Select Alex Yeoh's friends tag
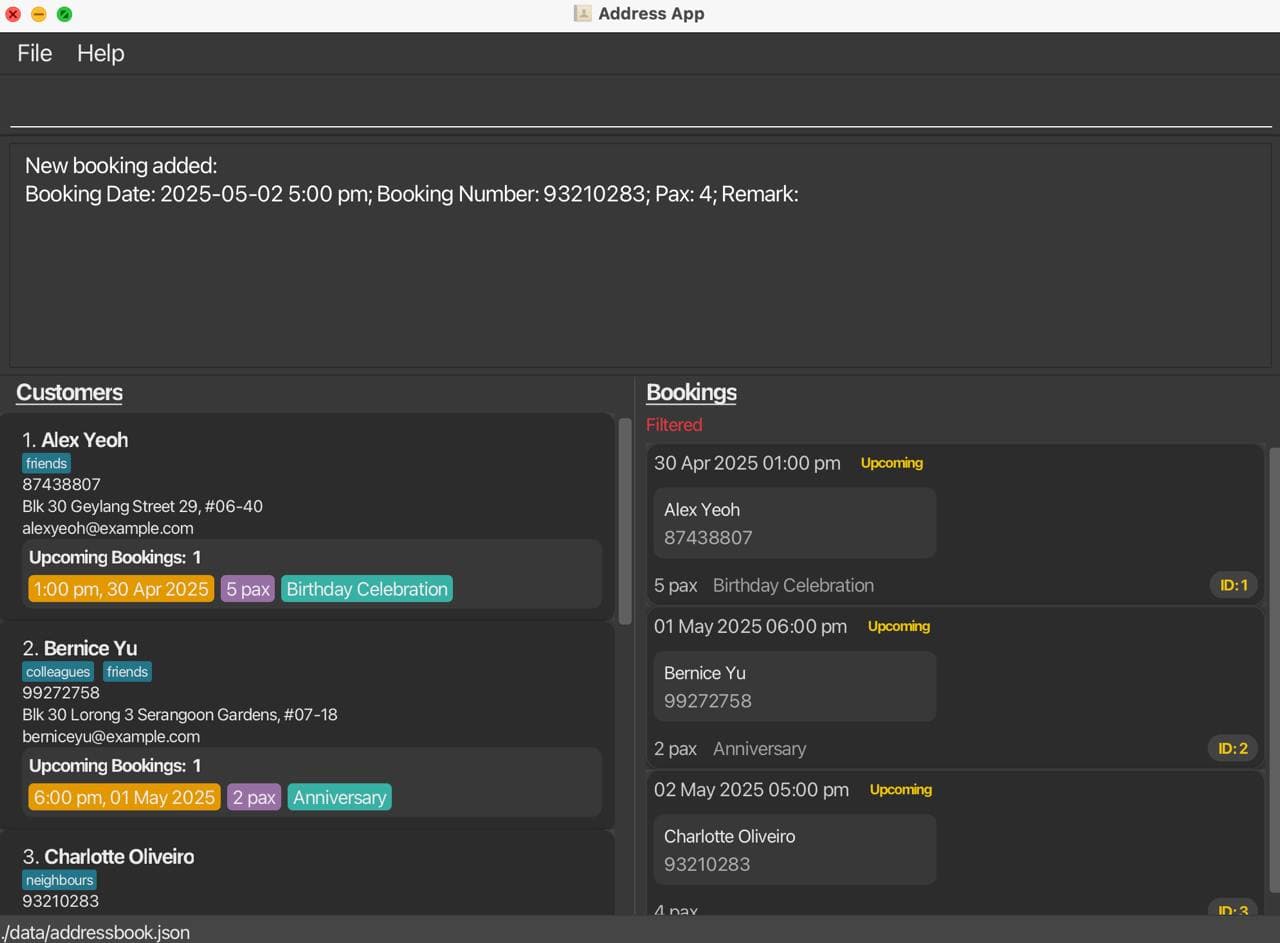1280x943 pixels. tap(46, 463)
